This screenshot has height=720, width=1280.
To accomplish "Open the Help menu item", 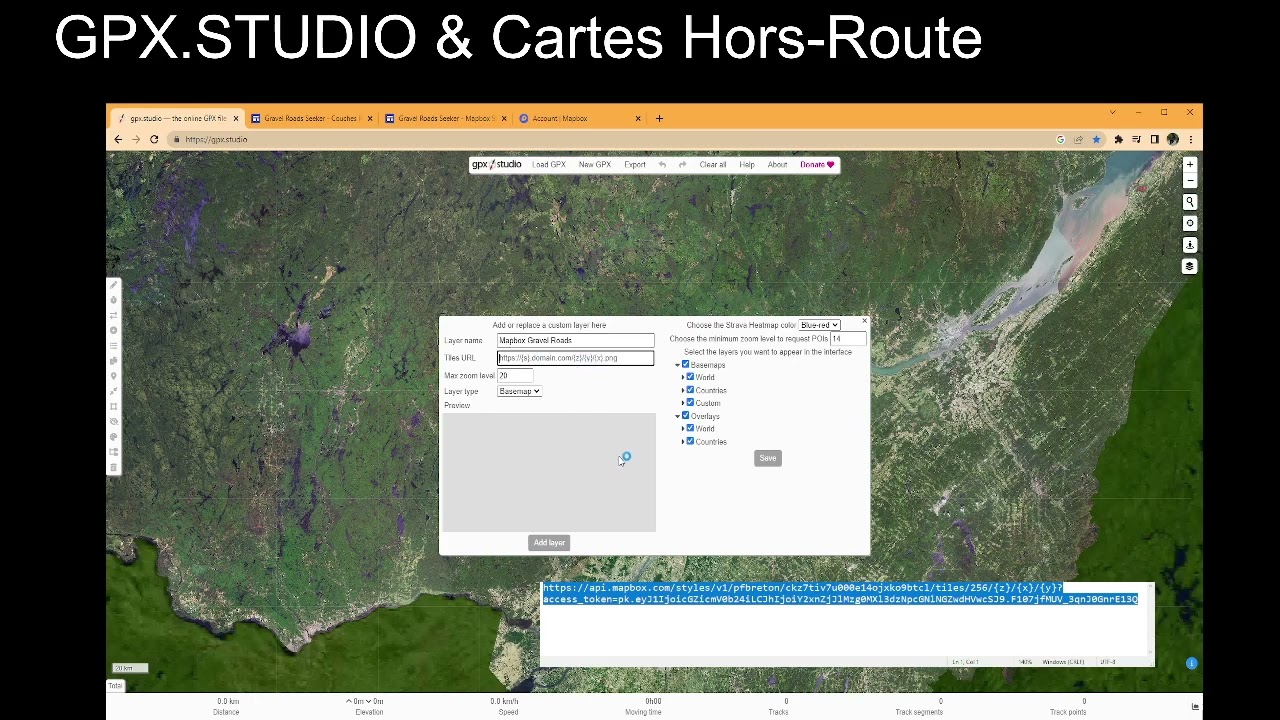I will pyautogui.click(x=747, y=165).
